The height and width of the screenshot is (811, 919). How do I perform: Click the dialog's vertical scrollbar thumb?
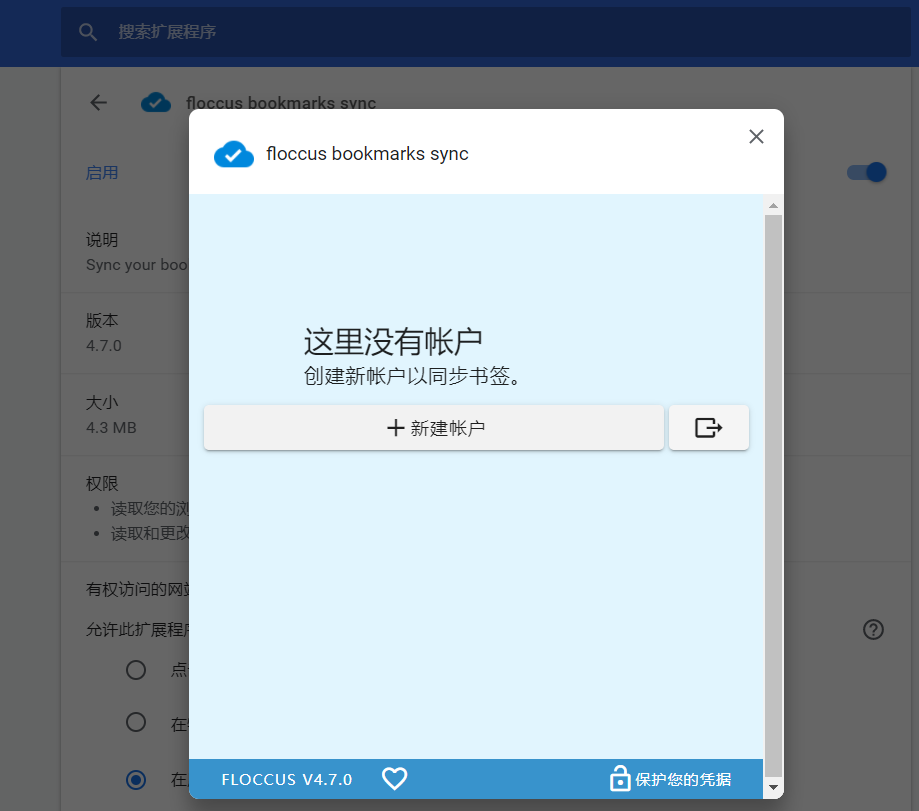(x=773, y=496)
